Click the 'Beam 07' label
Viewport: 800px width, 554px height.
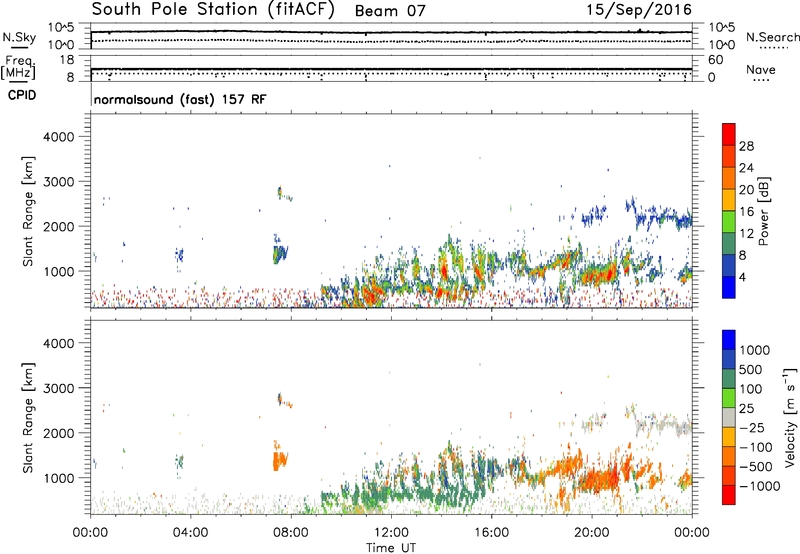390,11
